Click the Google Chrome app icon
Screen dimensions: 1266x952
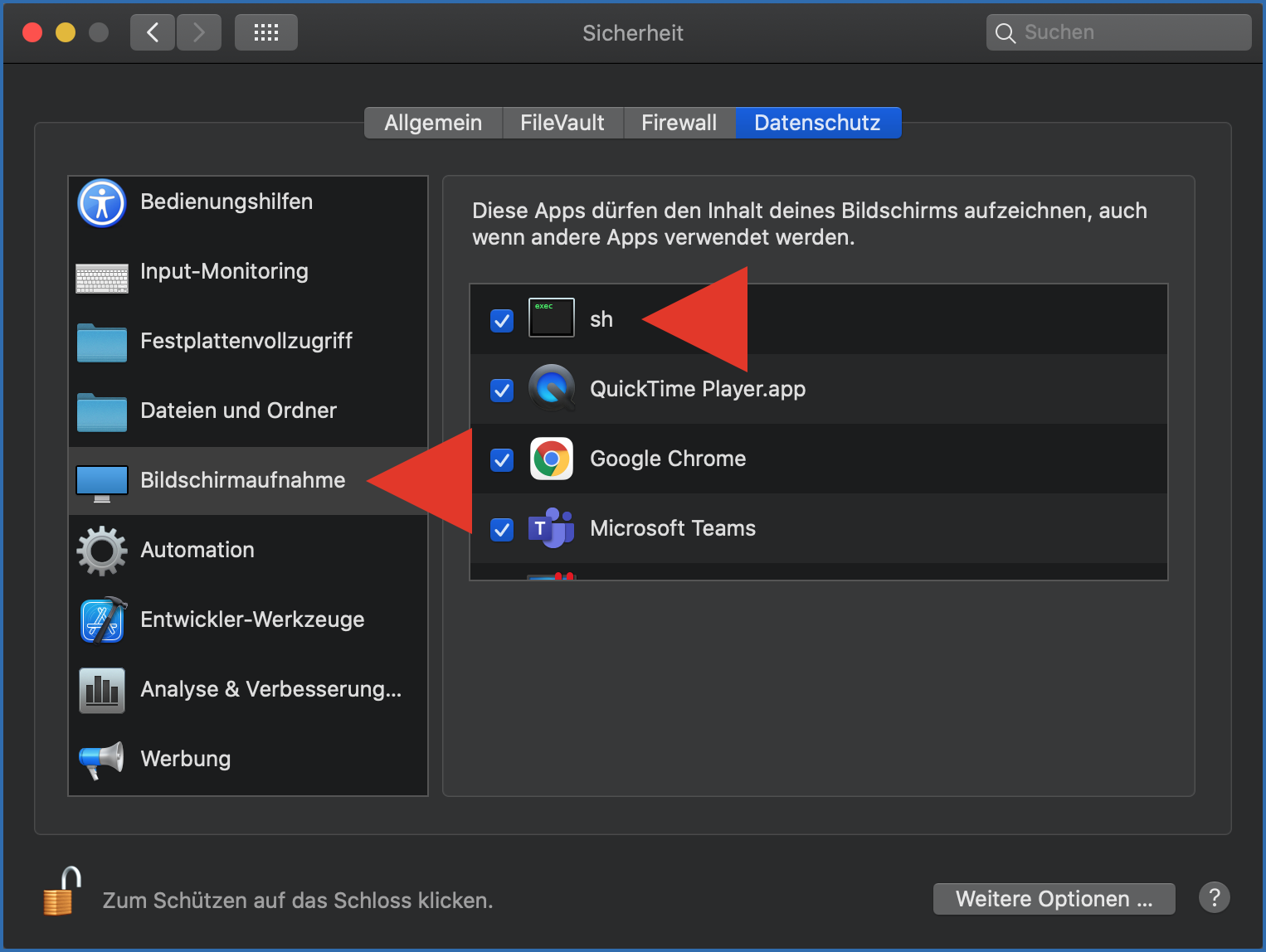click(552, 459)
